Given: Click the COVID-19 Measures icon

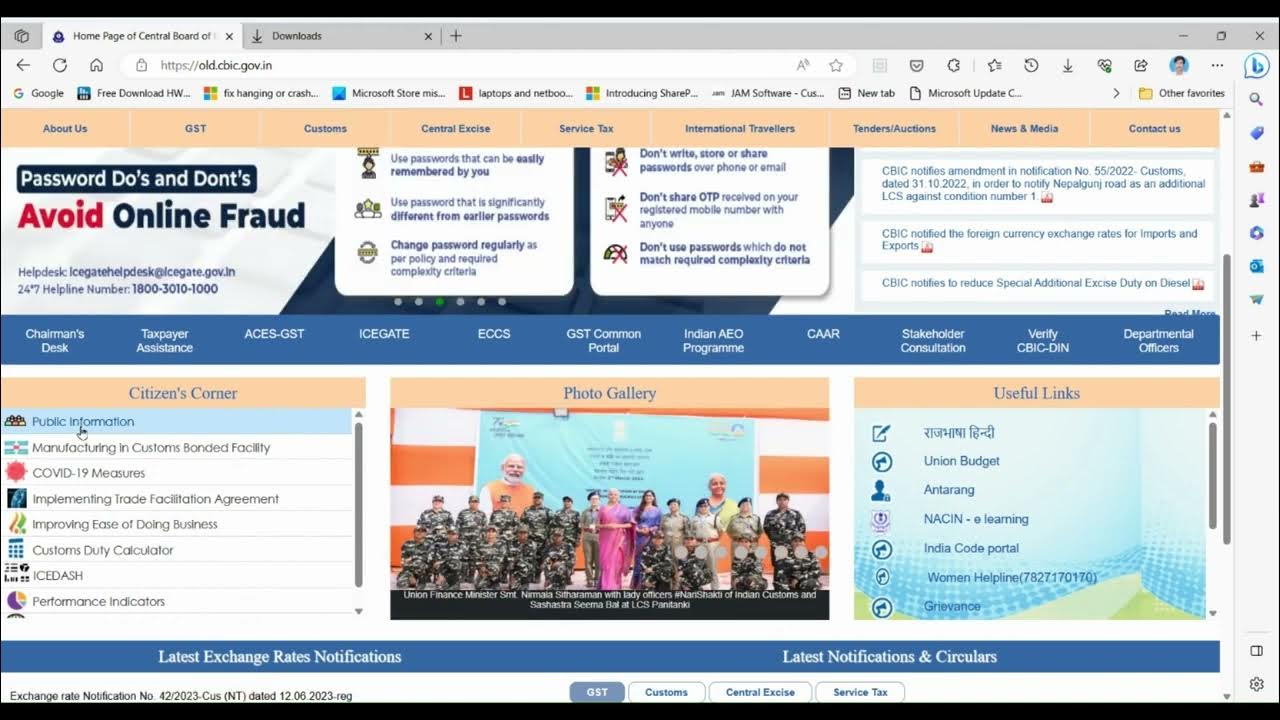Looking at the screenshot, I should [x=16, y=473].
